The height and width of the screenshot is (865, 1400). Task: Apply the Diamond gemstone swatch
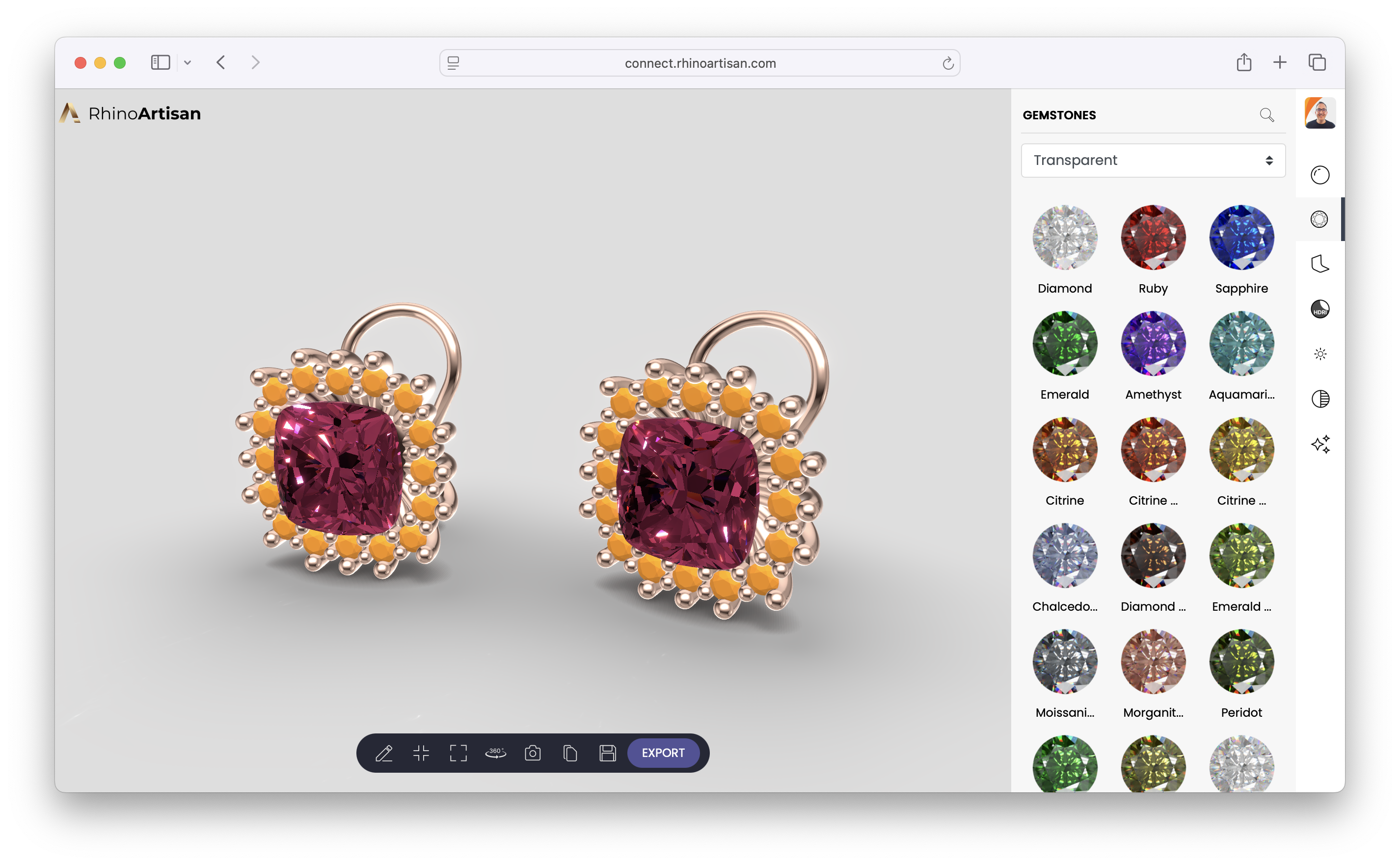[1064, 238]
